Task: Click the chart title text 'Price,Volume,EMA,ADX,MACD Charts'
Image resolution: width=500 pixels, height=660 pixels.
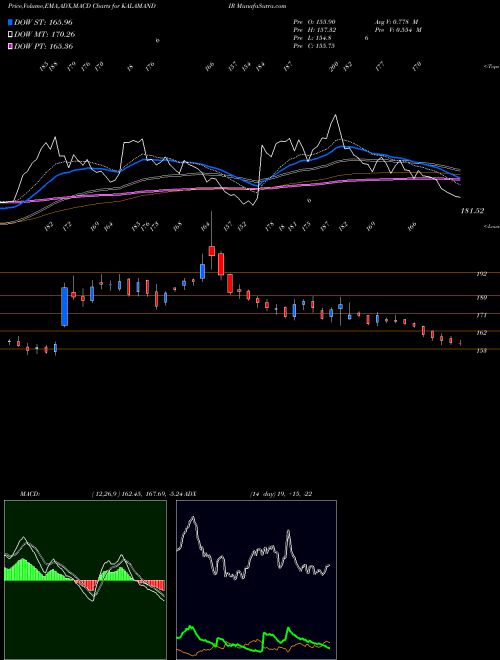Action: tap(60, 6)
